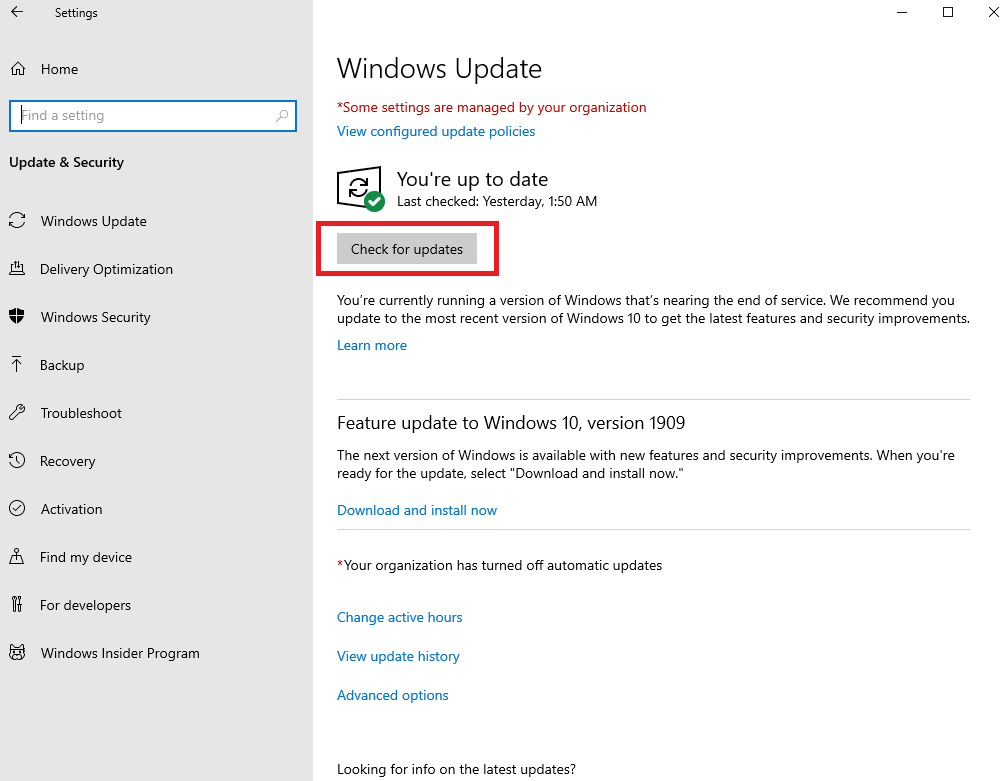Minimize the Settings window
Viewport: 1008px width, 781px height.
tap(902, 12)
